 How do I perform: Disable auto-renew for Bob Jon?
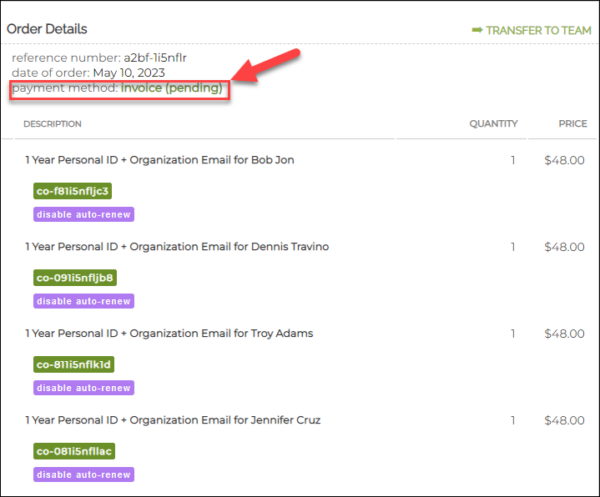click(84, 214)
